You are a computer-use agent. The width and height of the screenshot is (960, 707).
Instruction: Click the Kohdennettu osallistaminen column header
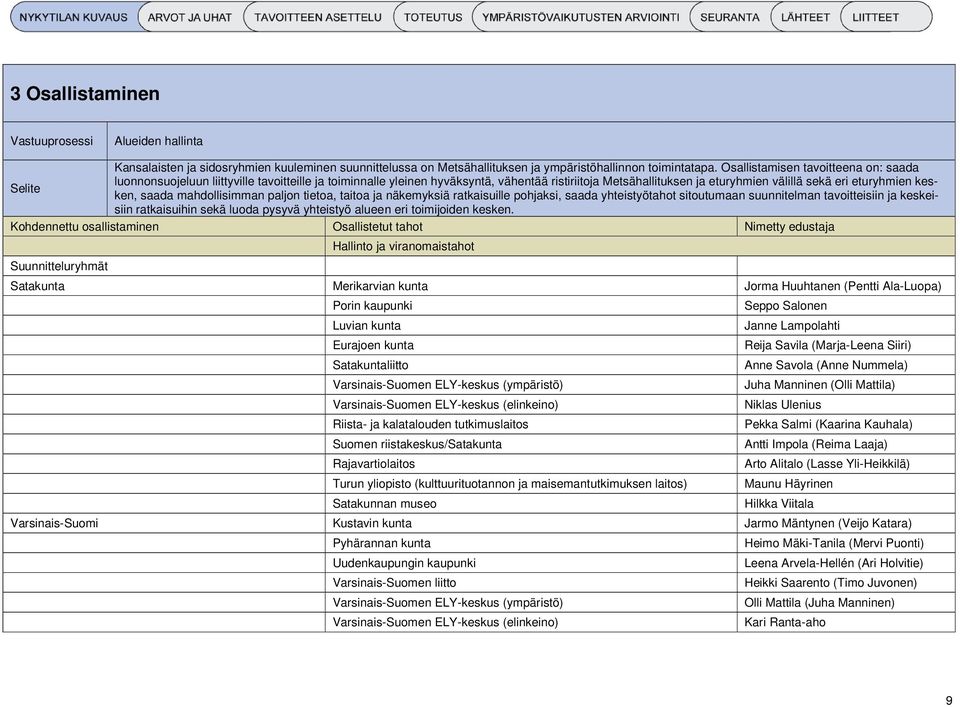[x=163, y=226]
